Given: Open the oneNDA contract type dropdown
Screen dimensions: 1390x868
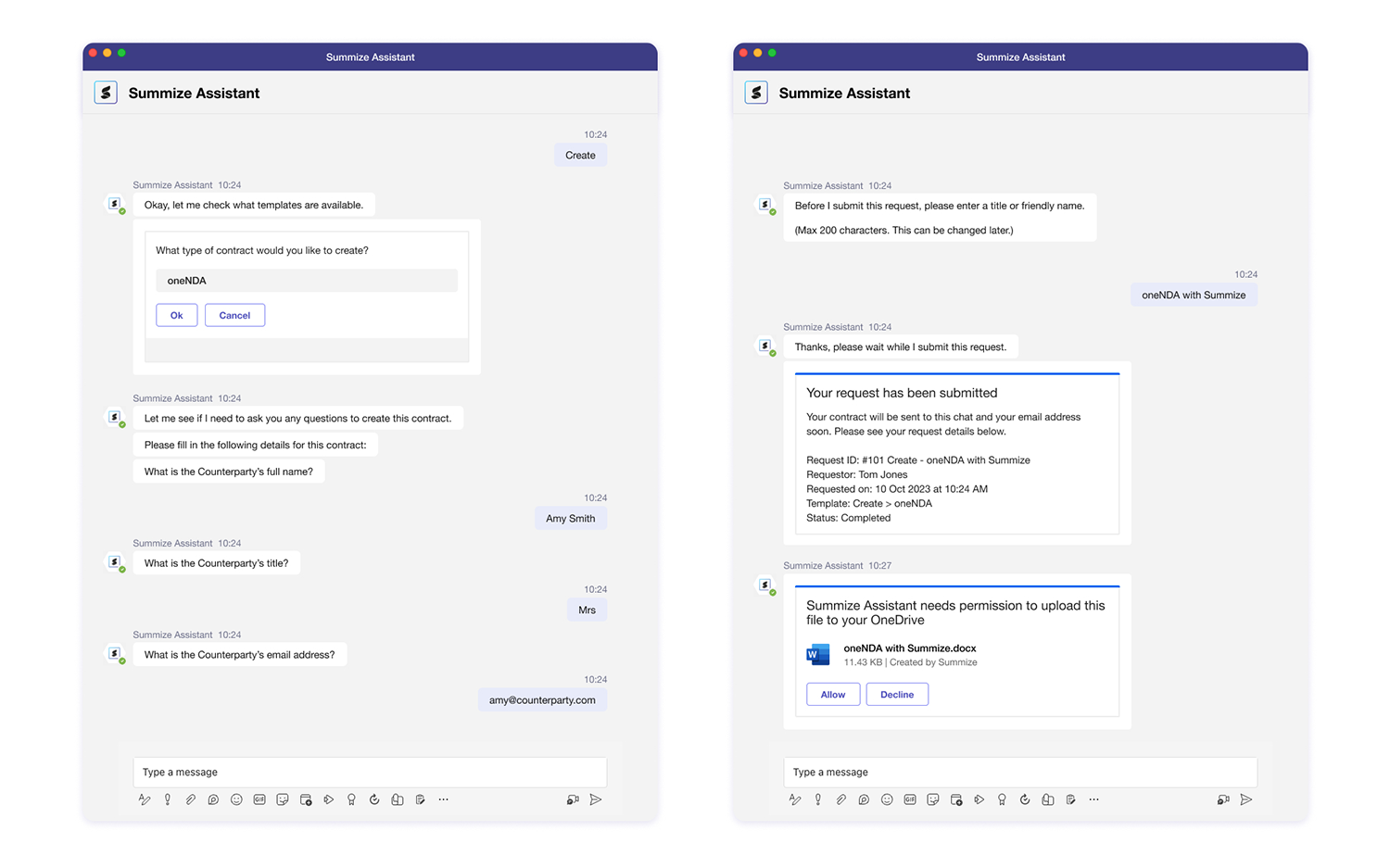Looking at the screenshot, I should tap(307, 281).
